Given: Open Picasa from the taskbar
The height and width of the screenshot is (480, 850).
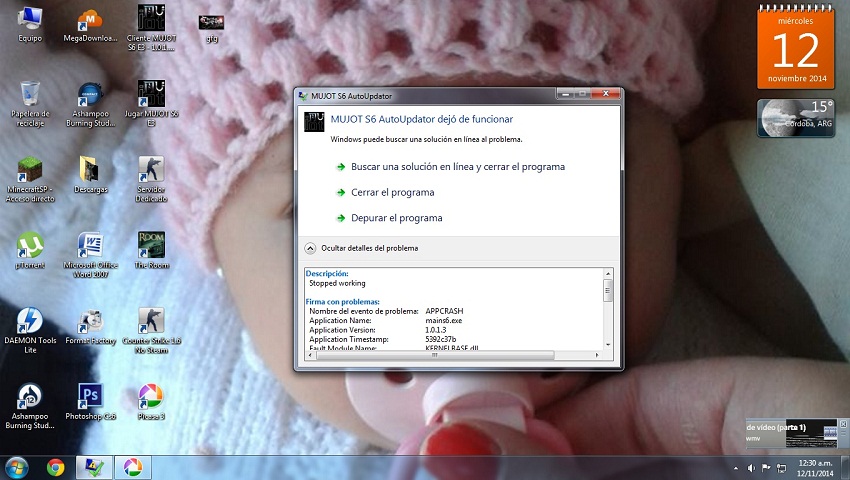Looking at the screenshot, I should point(131,467).
